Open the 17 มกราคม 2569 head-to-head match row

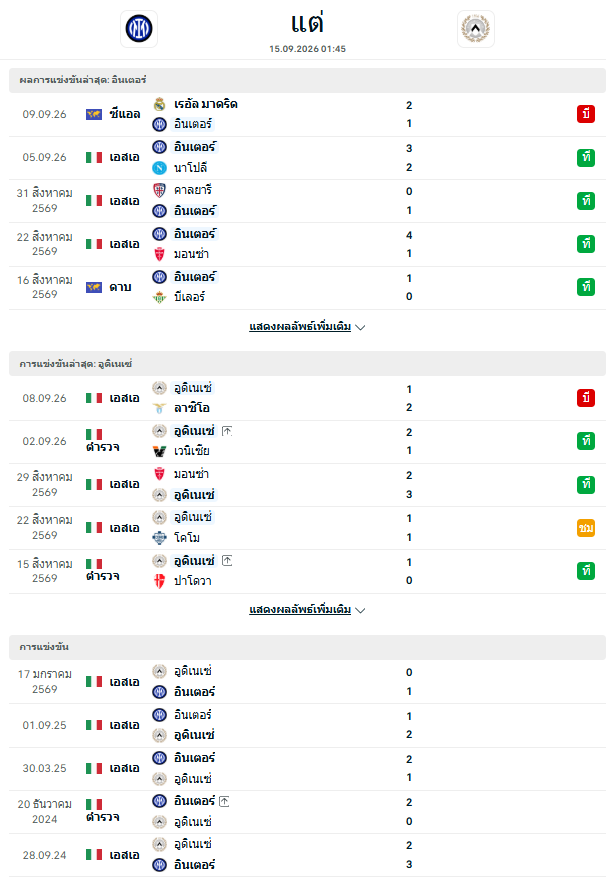307,682
